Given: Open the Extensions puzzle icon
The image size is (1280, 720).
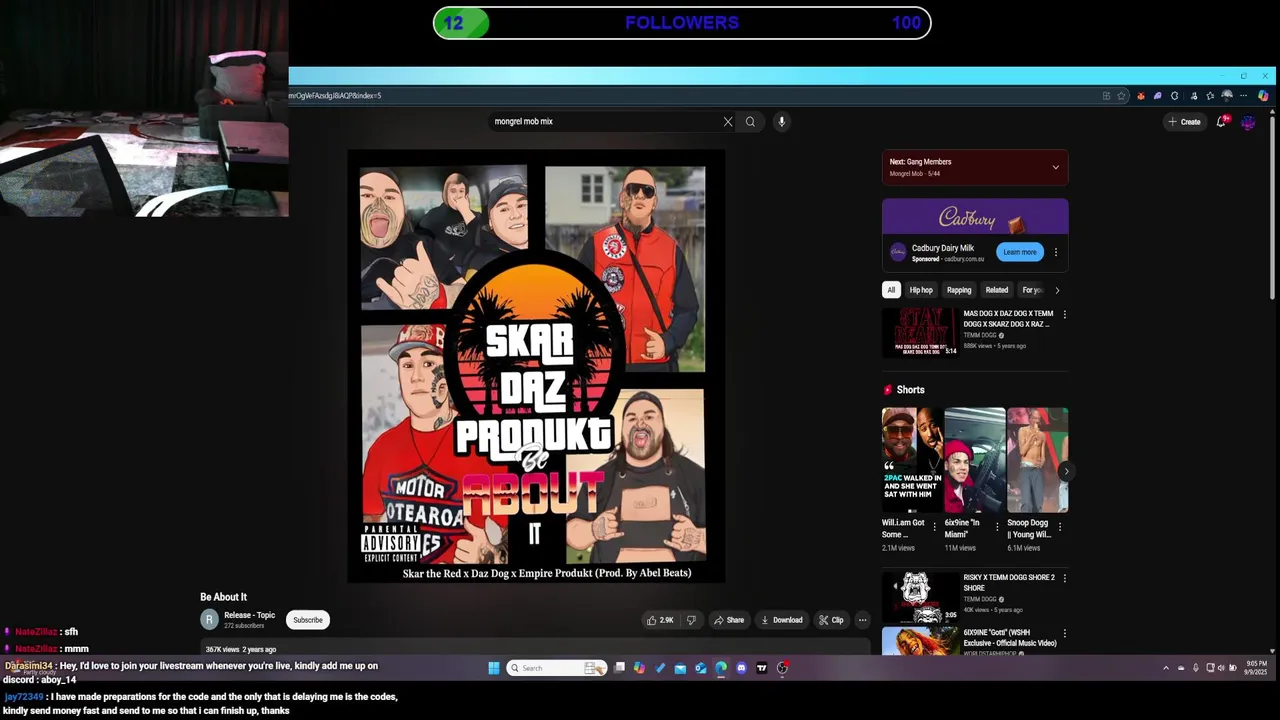Looking at the screenshot, I should click(1174, 96).
